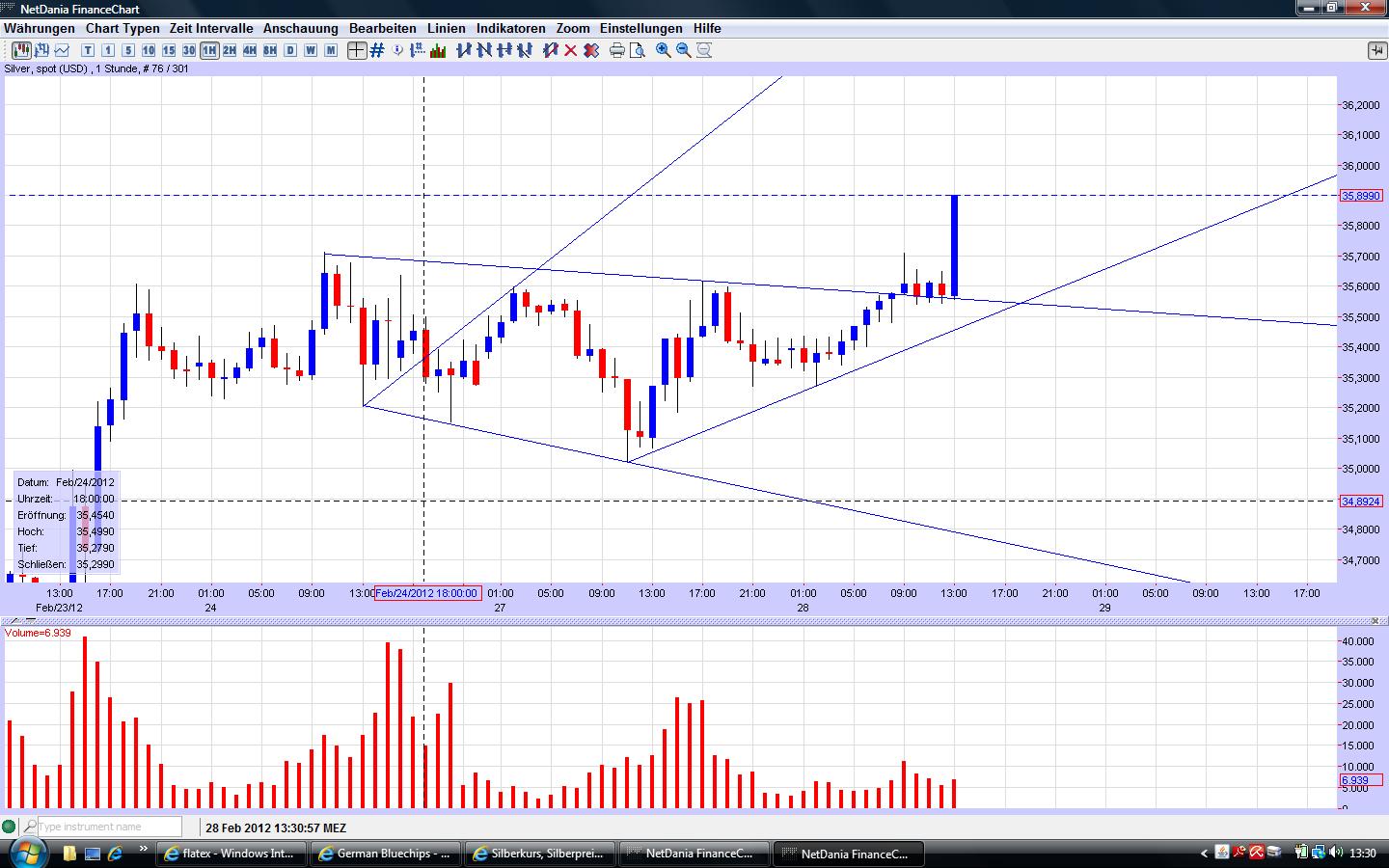This screenshot has width=1389, height=868.
Task: Select the 15-minute interval button
Action: (x=169, y=50)
